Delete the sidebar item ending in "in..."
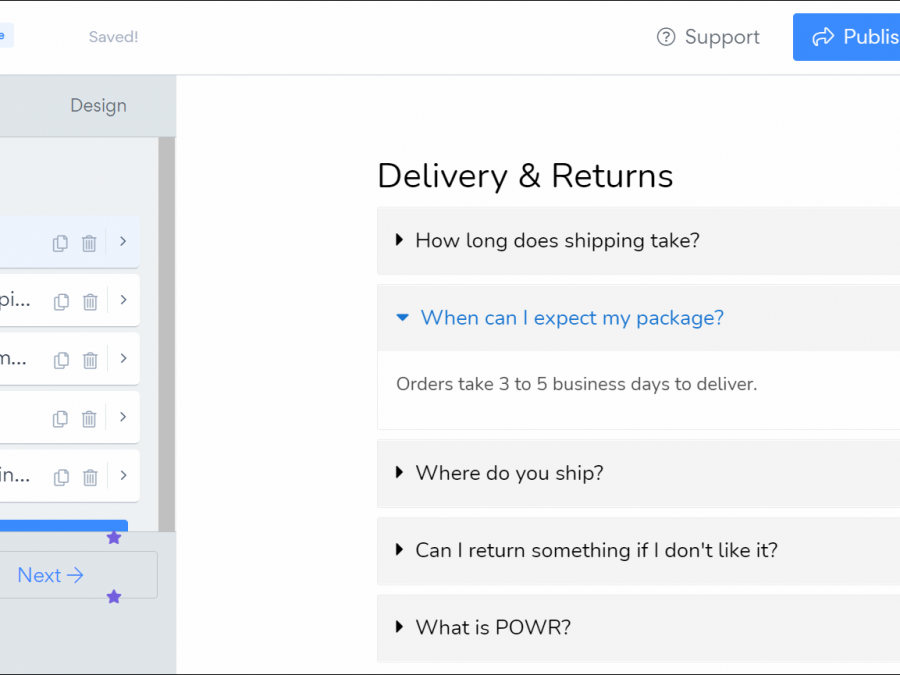 point(89,477)
